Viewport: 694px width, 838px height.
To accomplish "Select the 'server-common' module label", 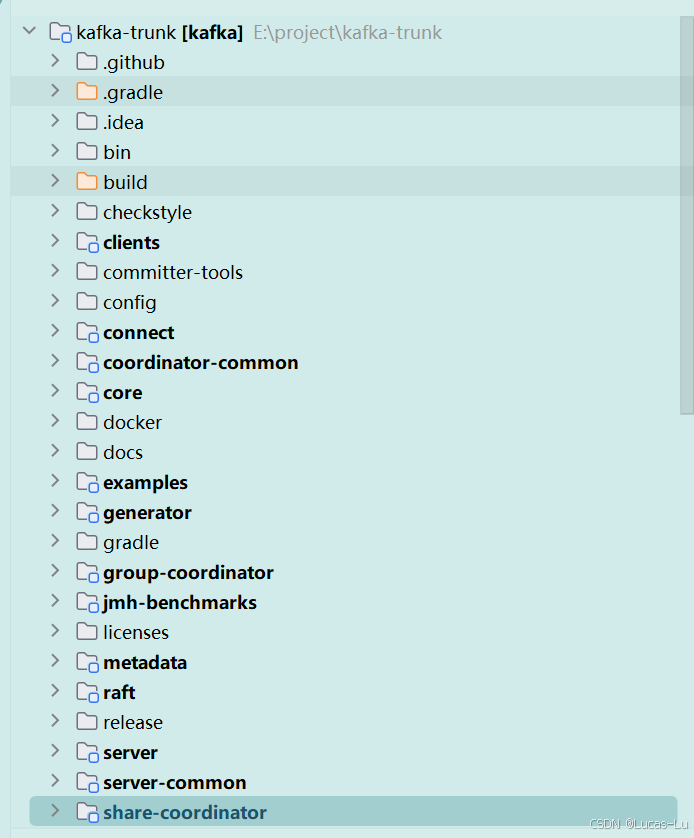I will click(x=175, y=783).
